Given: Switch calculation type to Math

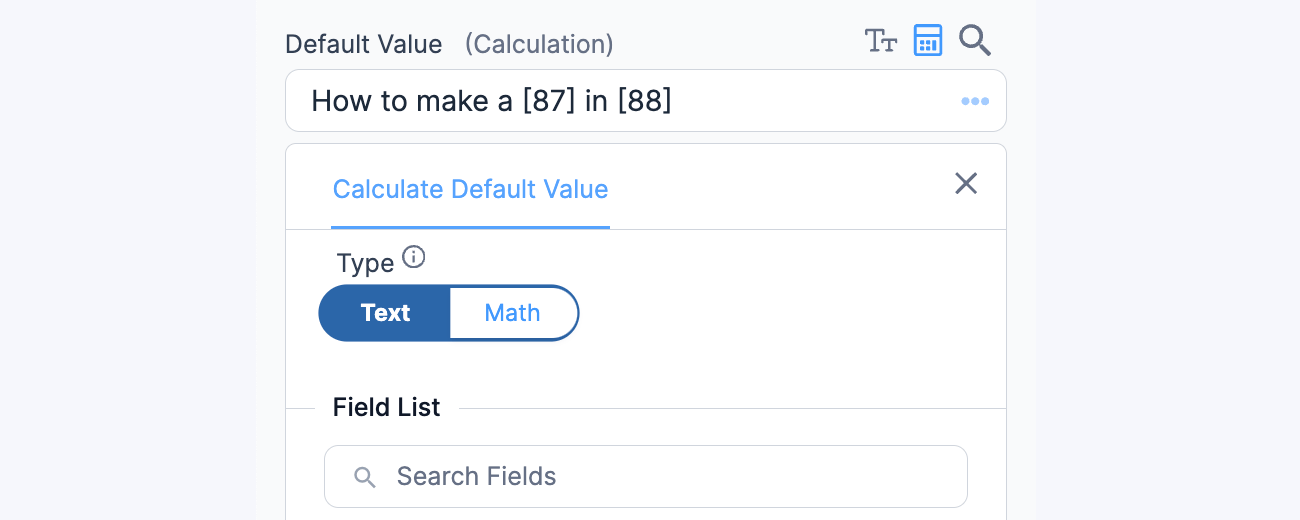Looking at the screenshot, I should click(x=513, y=313).
